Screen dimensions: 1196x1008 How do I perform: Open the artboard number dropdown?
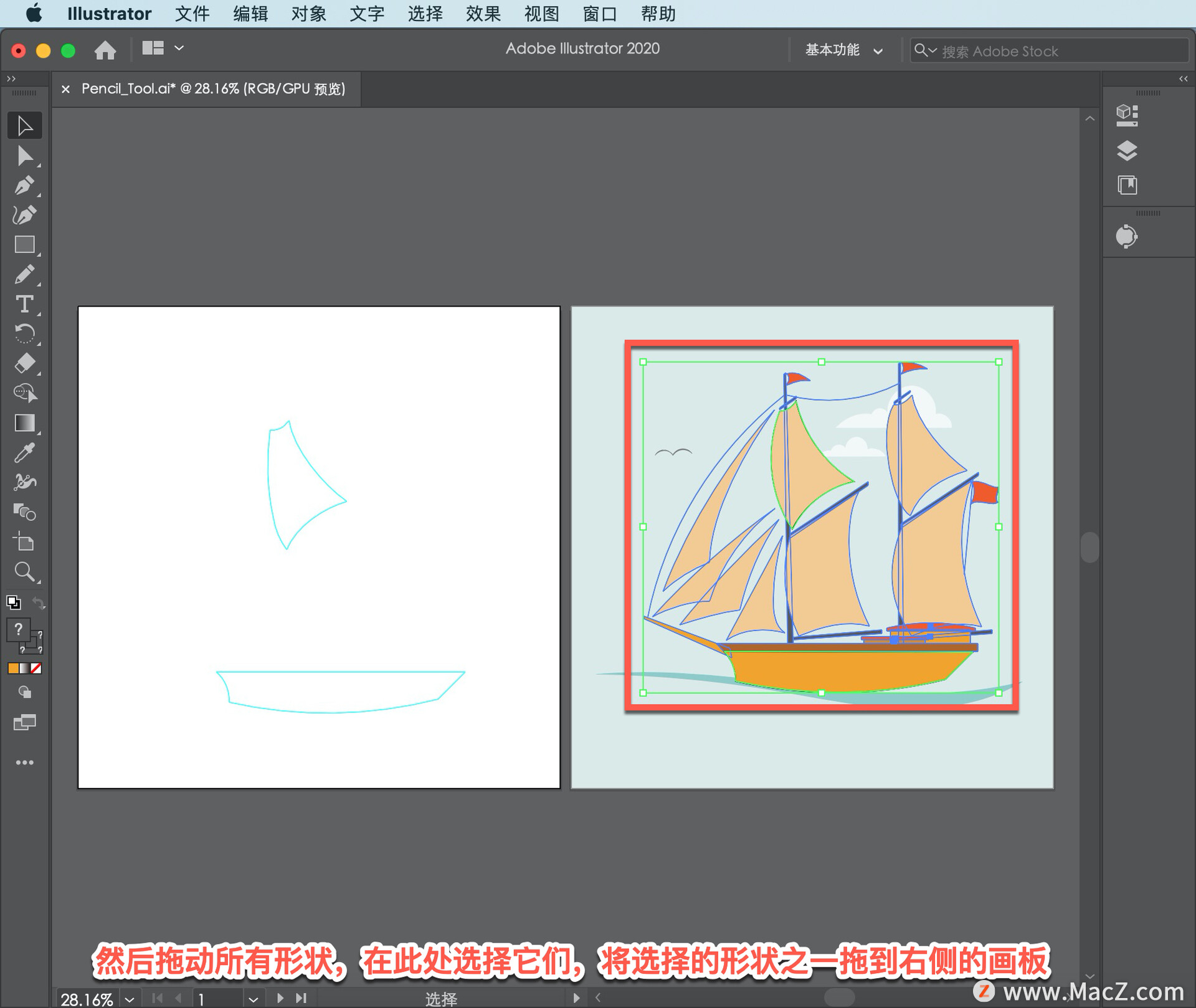253,999
